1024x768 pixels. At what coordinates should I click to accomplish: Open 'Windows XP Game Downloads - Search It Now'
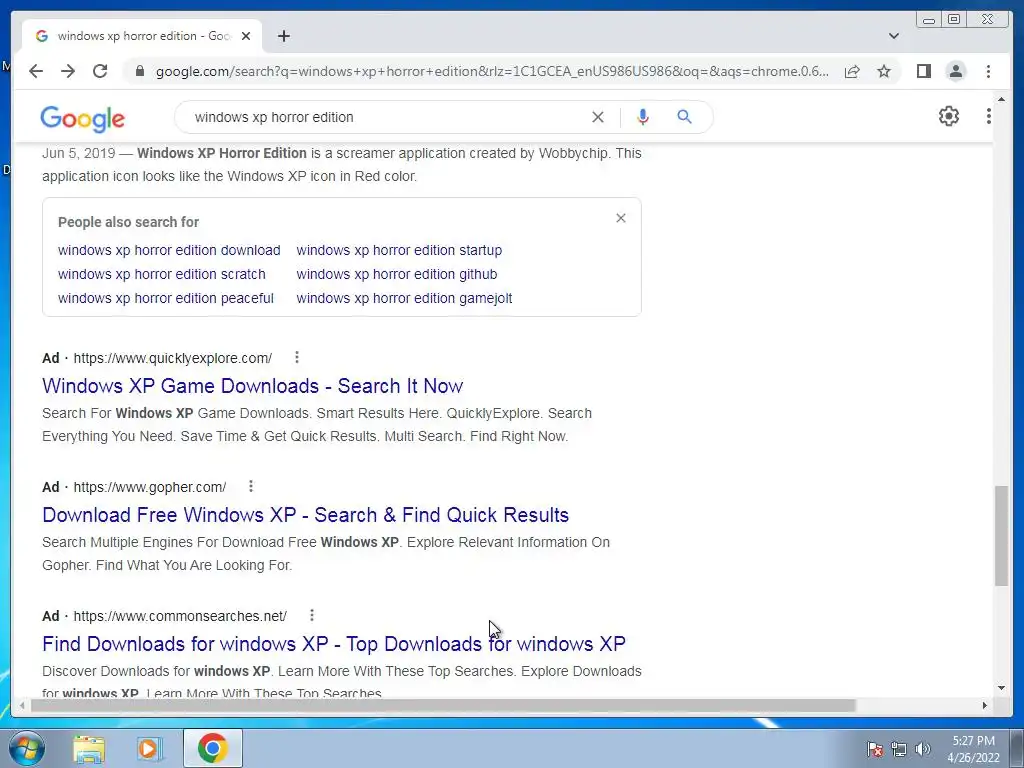click(x=253, y=386)
